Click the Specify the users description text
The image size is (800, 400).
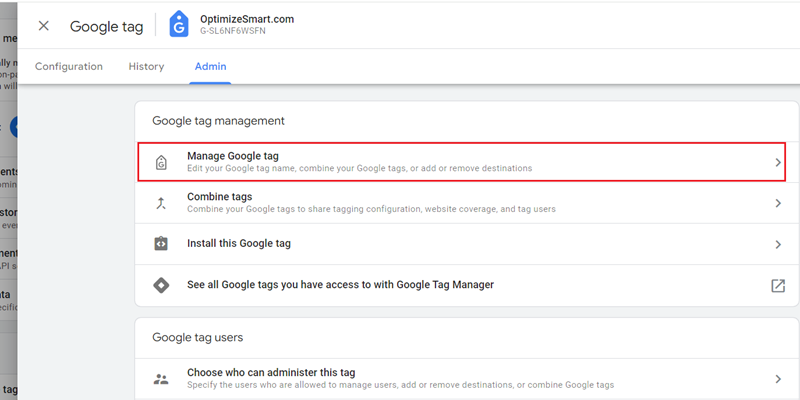click(401, 385)
